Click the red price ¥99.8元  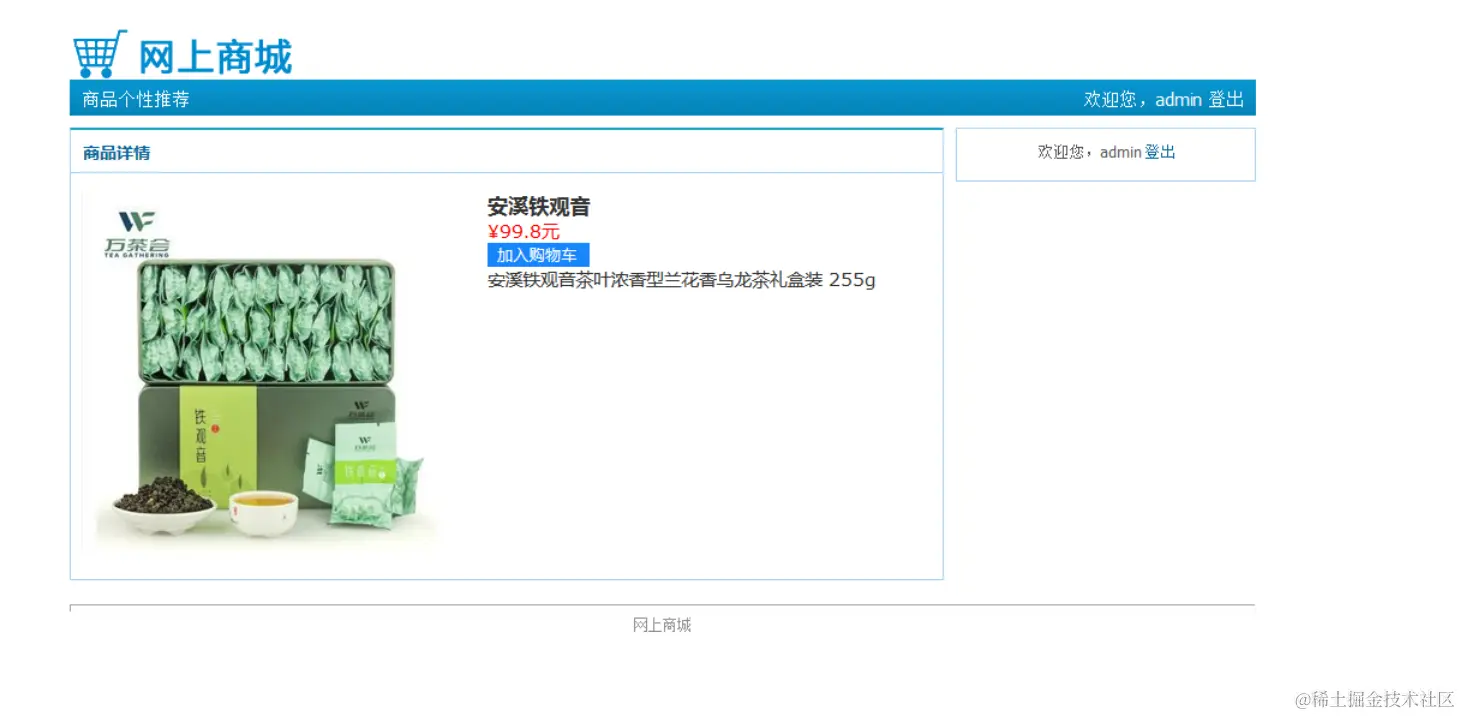[x=524, y=232]
